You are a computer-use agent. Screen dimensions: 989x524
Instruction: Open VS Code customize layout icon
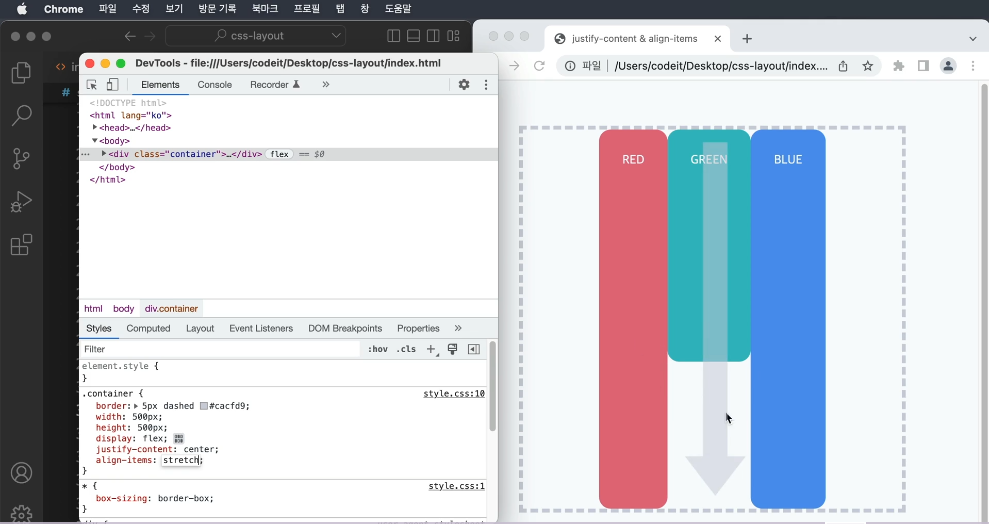[454, 36]
